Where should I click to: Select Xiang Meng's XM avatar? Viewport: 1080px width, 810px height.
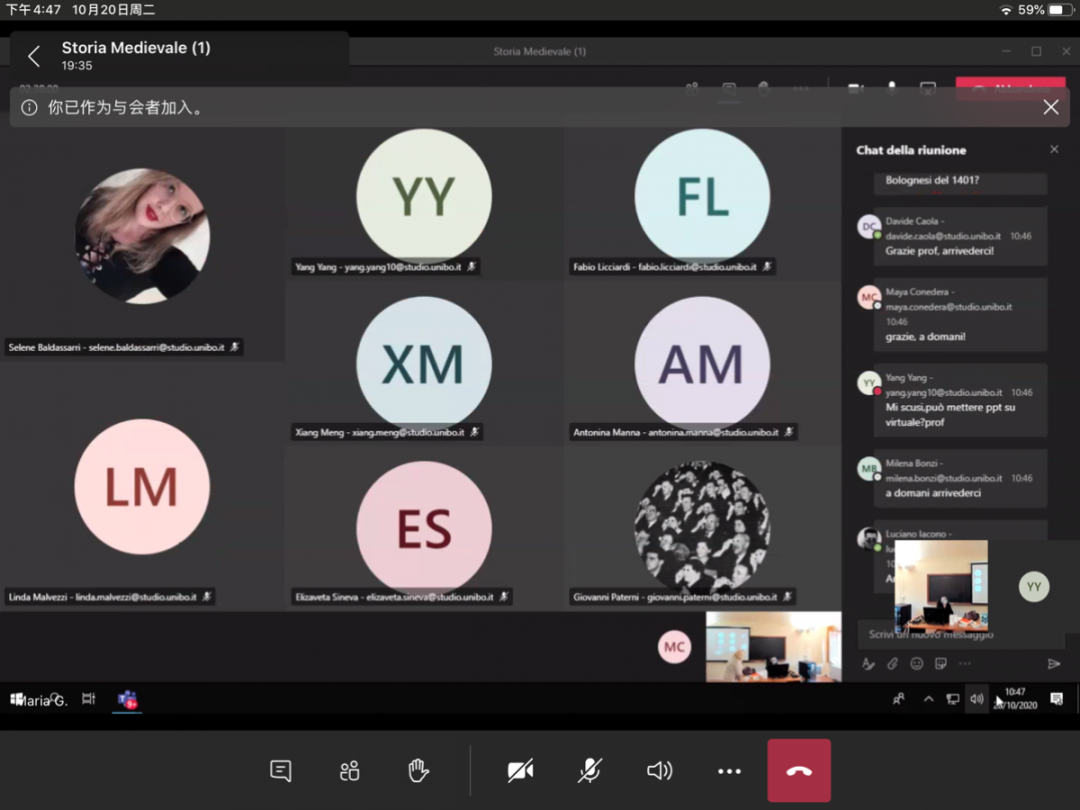pyautogui.click(x=424, y=364)
